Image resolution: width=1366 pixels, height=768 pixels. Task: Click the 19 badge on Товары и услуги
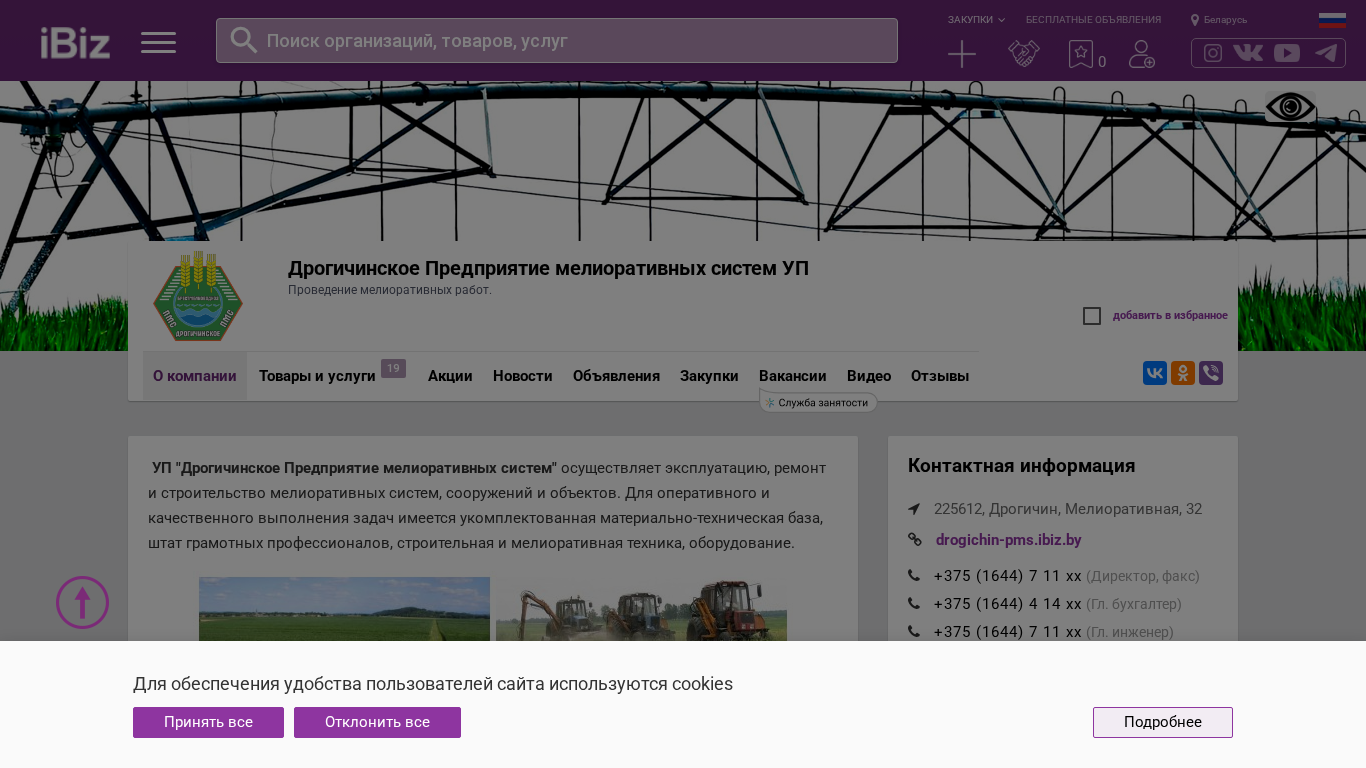(x=393, y=369)
